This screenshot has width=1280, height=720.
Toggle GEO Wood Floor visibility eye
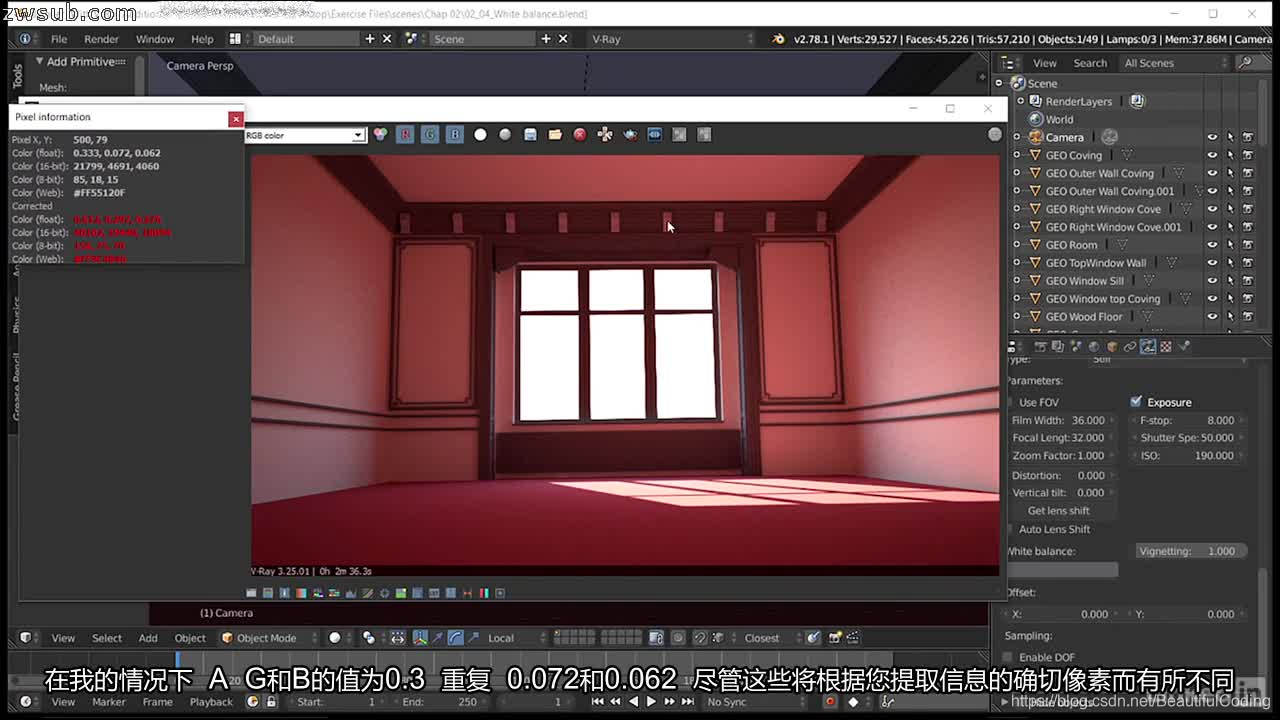[1212, 317]
